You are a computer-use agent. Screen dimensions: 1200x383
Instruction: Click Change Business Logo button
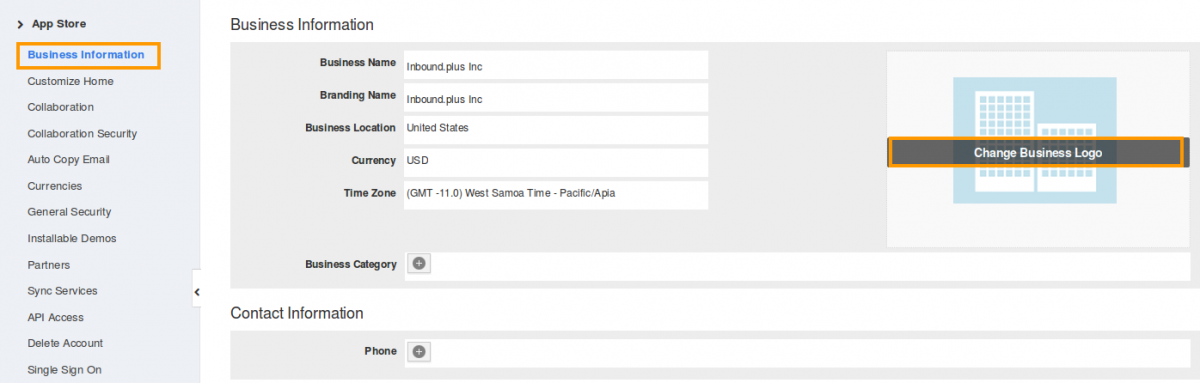(1036, 152)
